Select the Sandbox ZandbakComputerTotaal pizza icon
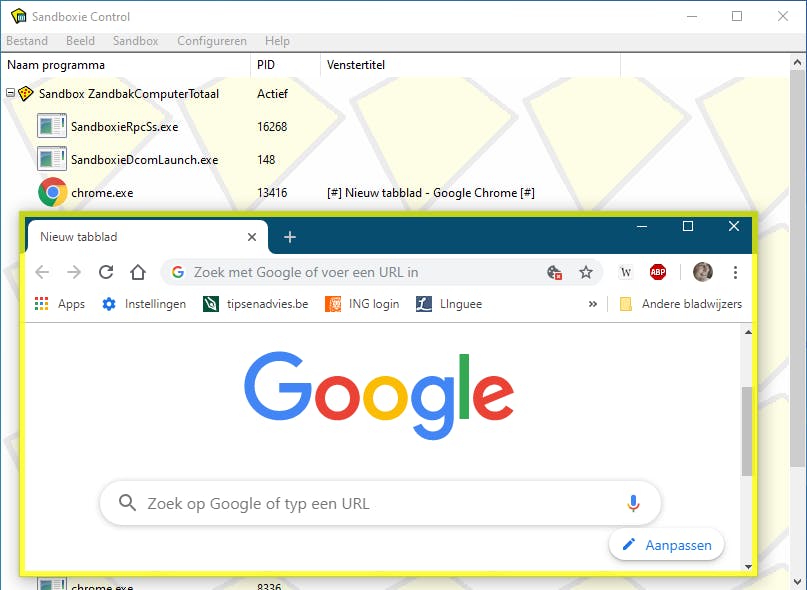 (26, 94)
